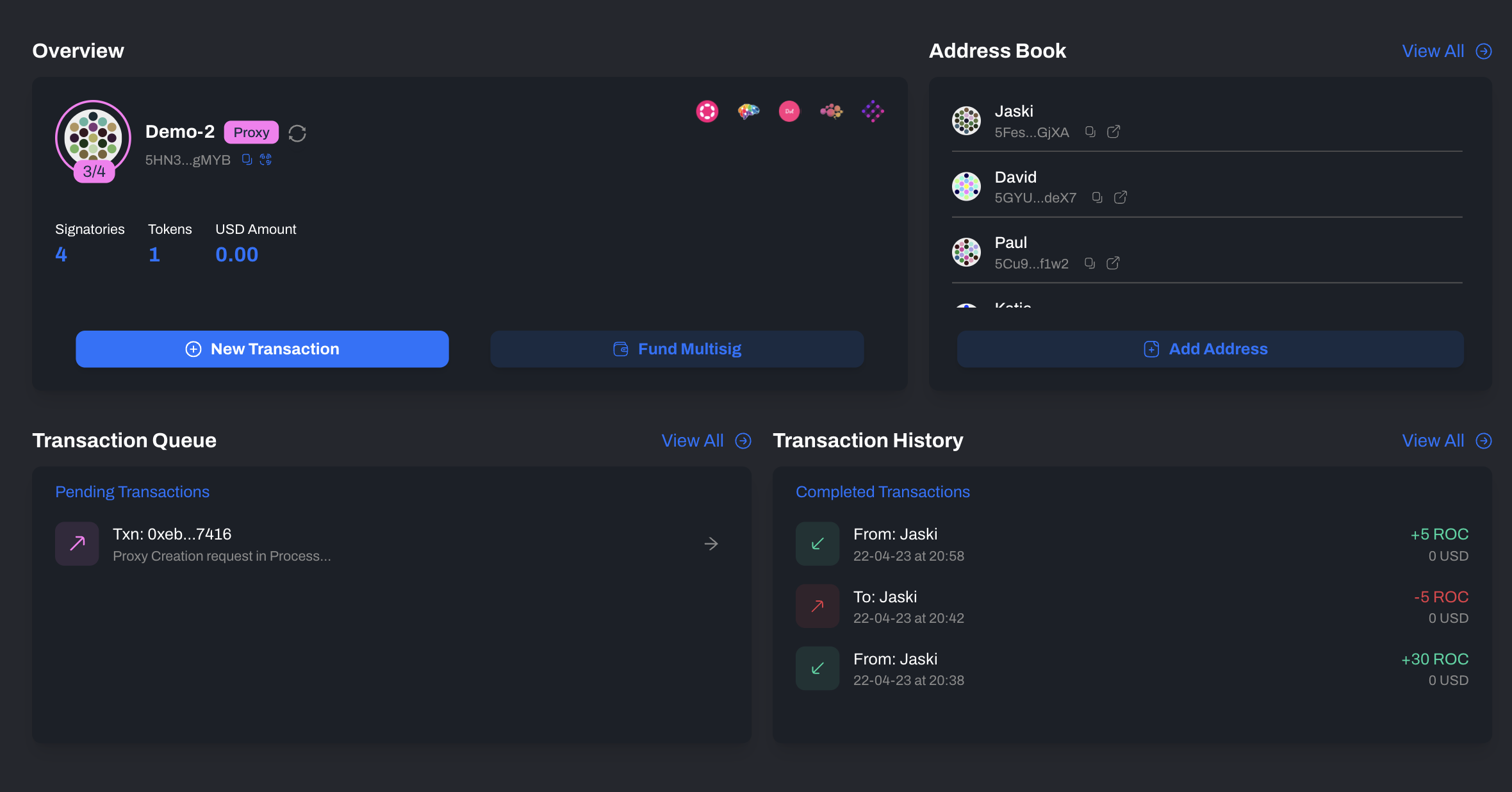Click the rightmost purple dotted network icon
The height and width of the screenshot is (792, 1512).
coord(873,111)
